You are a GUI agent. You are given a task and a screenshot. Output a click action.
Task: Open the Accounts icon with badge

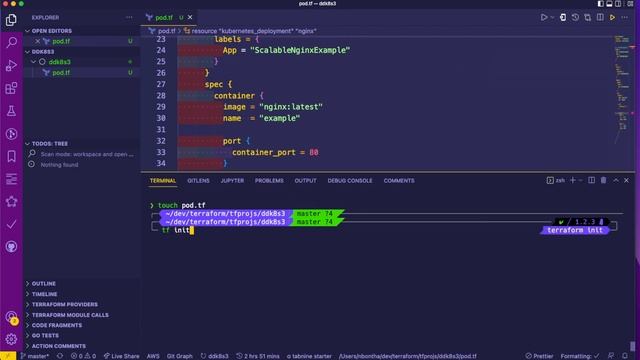tap(11, 317)
